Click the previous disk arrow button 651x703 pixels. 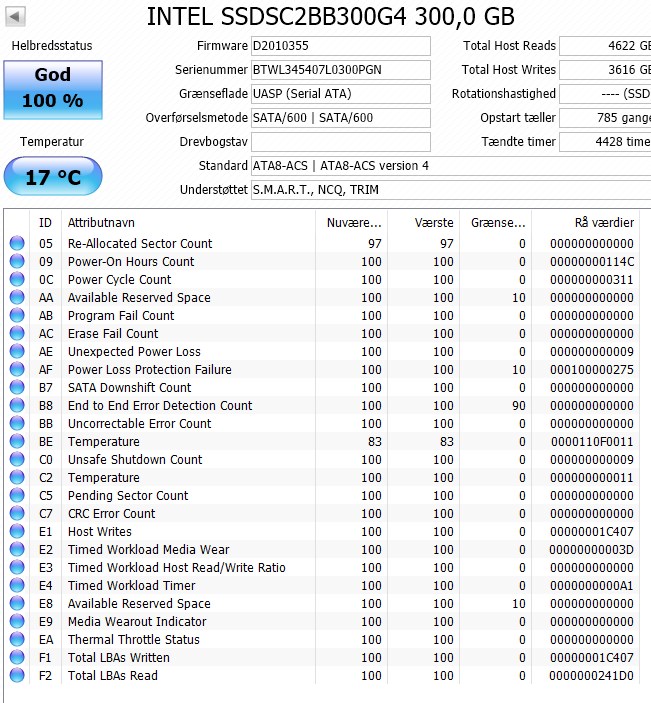(x=15, y=17)
